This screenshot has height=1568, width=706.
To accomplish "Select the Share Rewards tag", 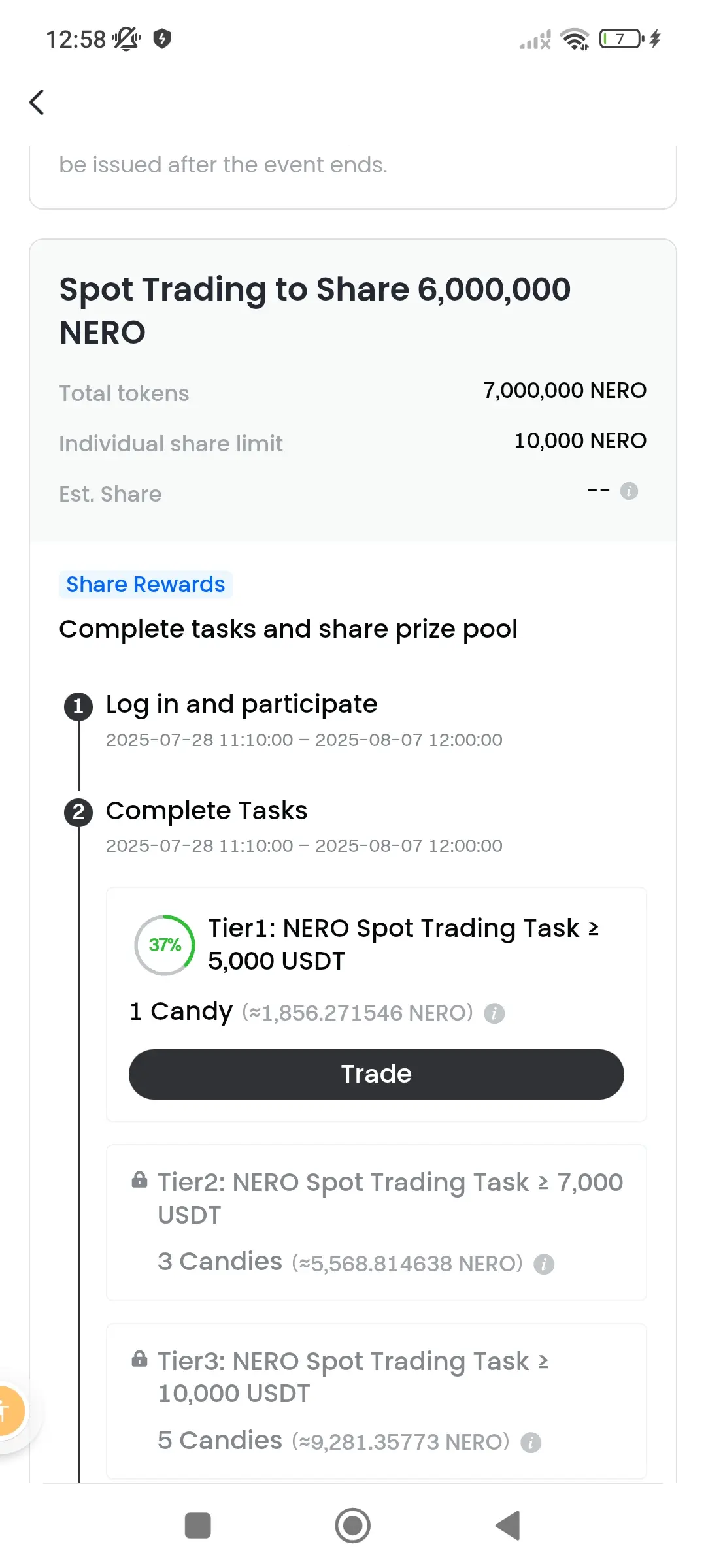I will pos(146,584).
